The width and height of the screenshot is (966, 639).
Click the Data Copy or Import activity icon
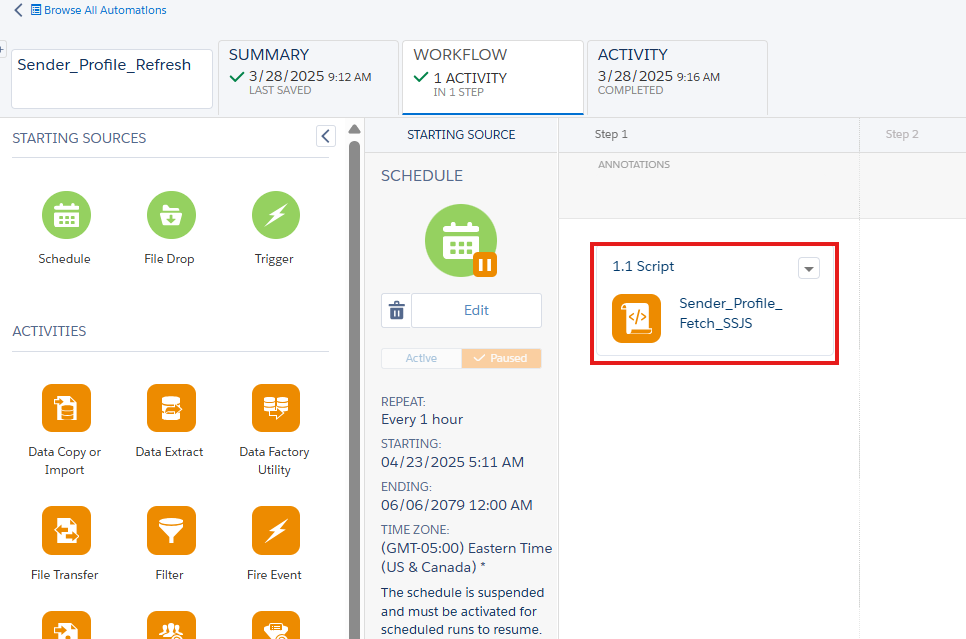point(65,408)
